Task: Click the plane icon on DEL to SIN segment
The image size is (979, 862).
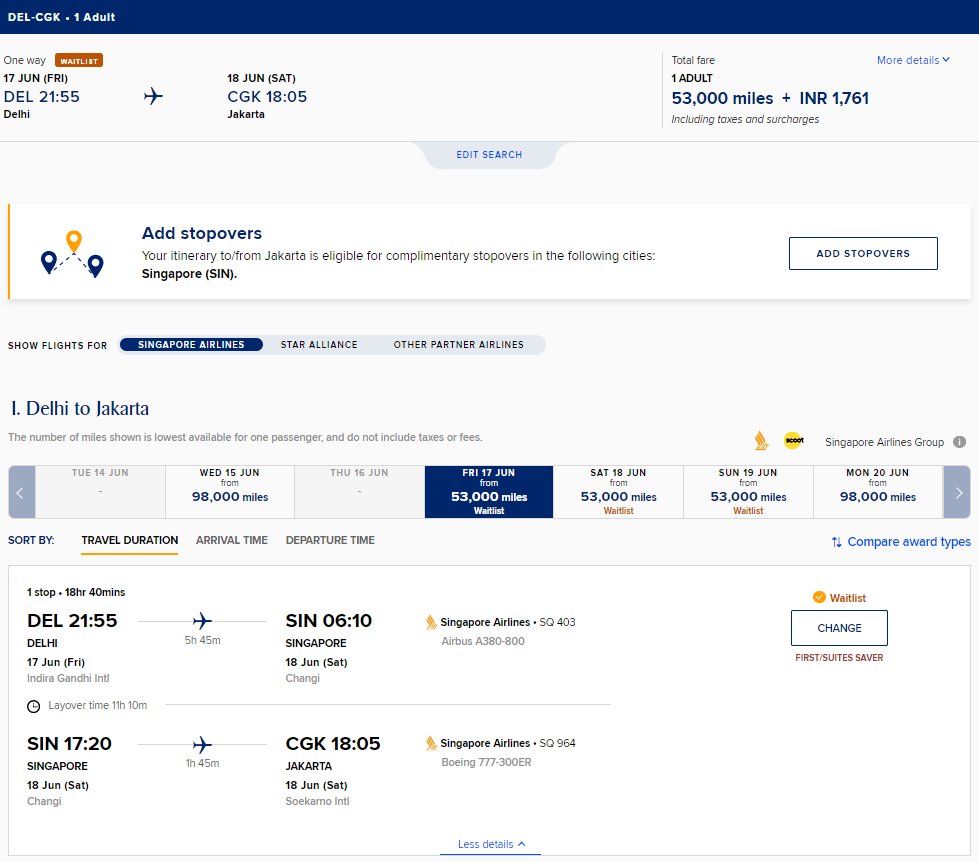Action: 202,620
